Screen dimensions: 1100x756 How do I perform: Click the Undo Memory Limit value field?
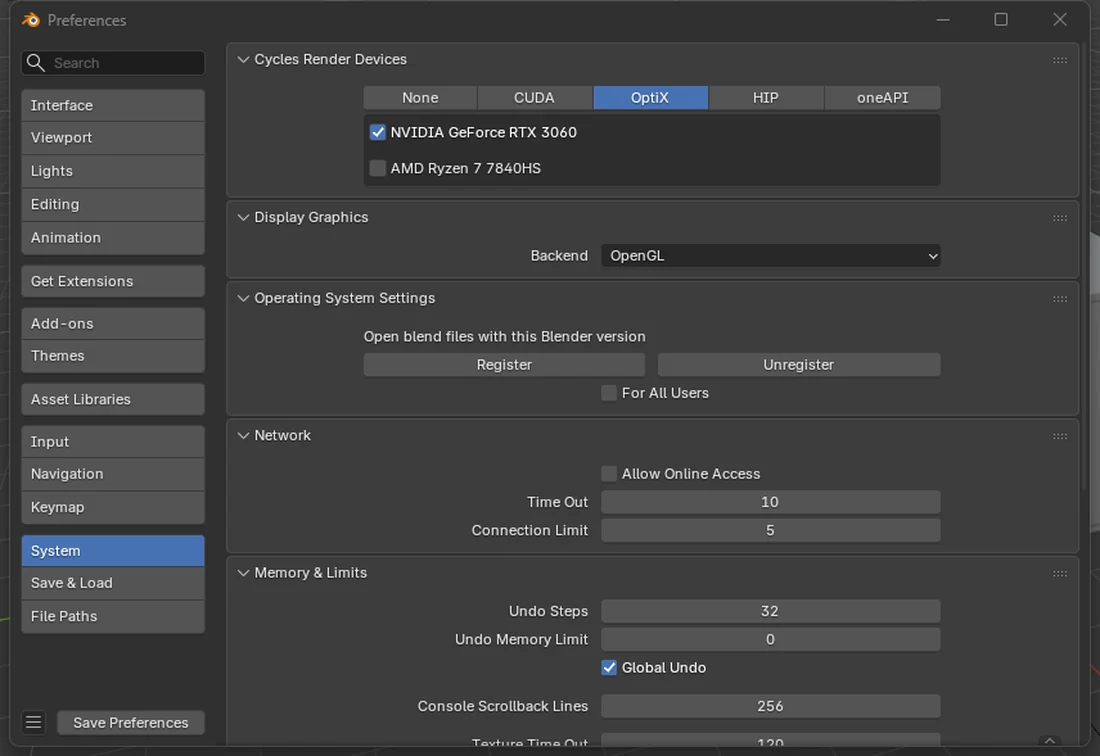(x=770, y=640)
